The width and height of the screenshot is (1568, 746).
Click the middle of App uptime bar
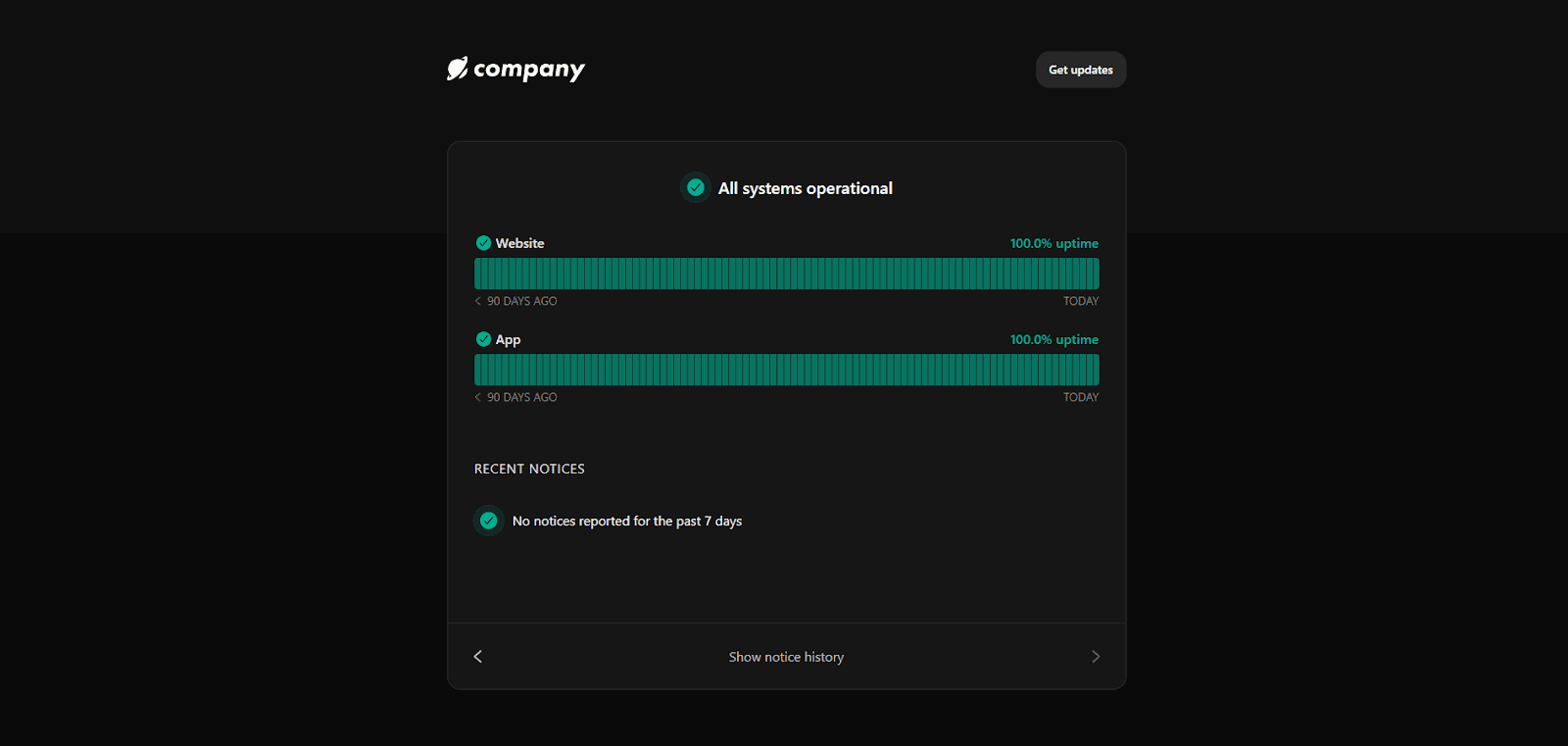787,370
